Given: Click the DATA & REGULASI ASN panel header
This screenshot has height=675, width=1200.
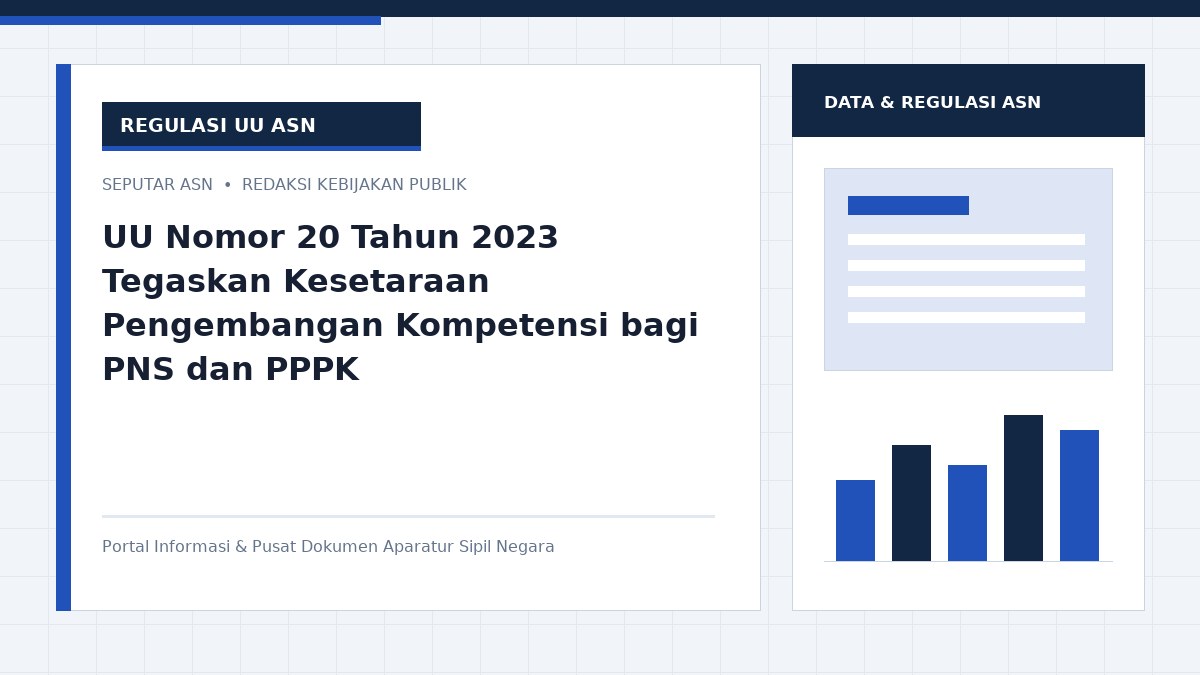Looking at the screenshot, I should (968, 101).
